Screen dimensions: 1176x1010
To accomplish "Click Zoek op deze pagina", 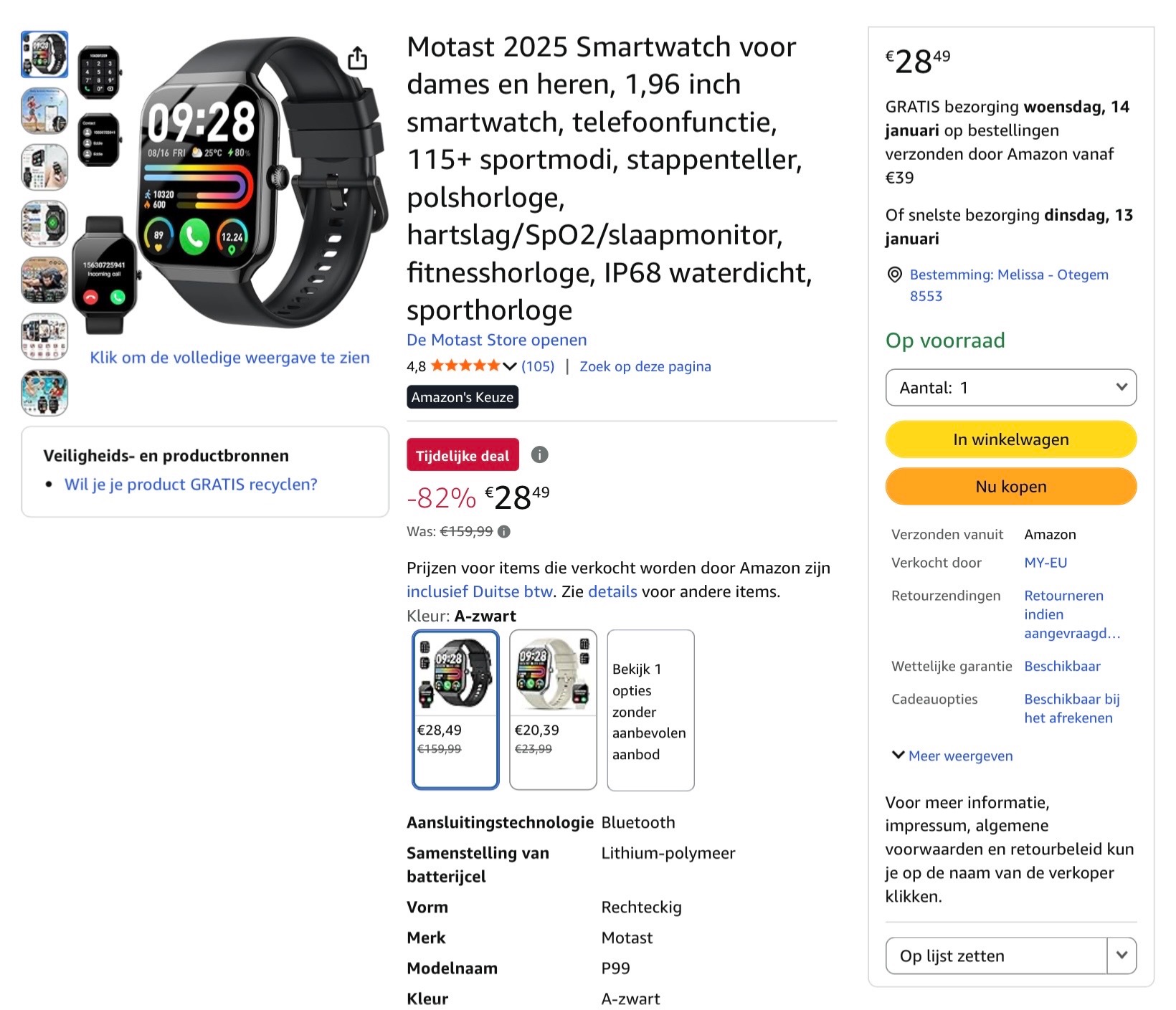I will 645,366.
